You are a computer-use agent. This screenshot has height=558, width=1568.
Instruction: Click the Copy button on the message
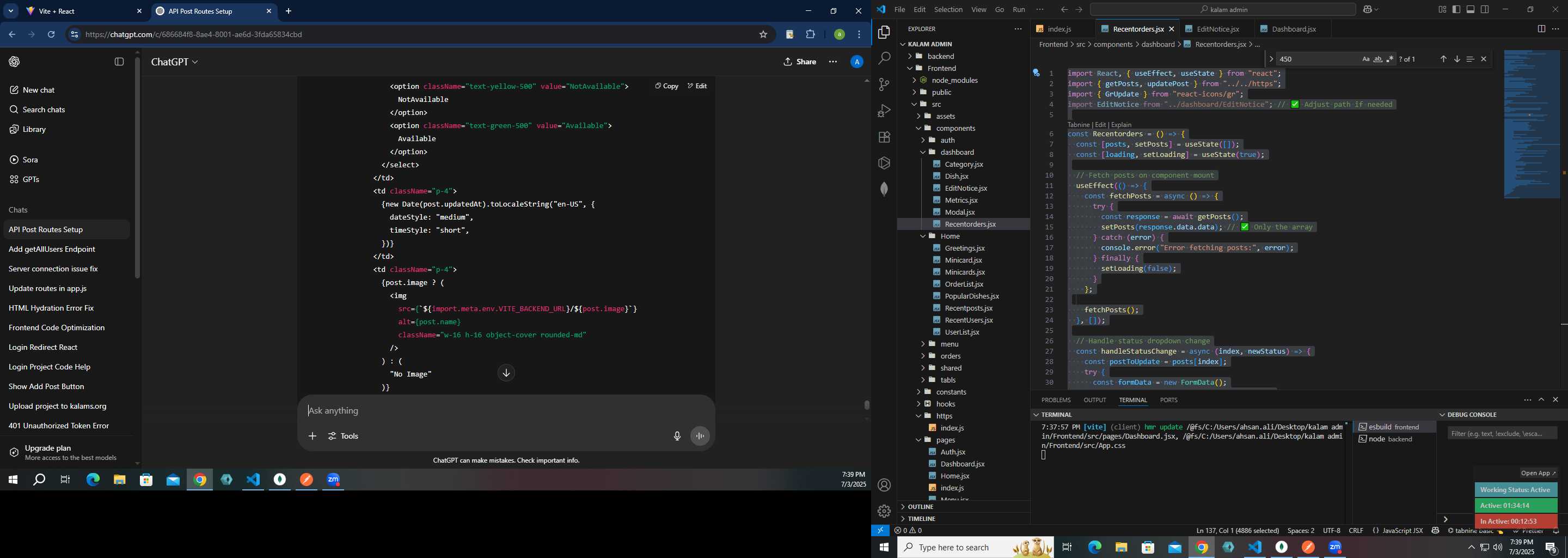666,87
